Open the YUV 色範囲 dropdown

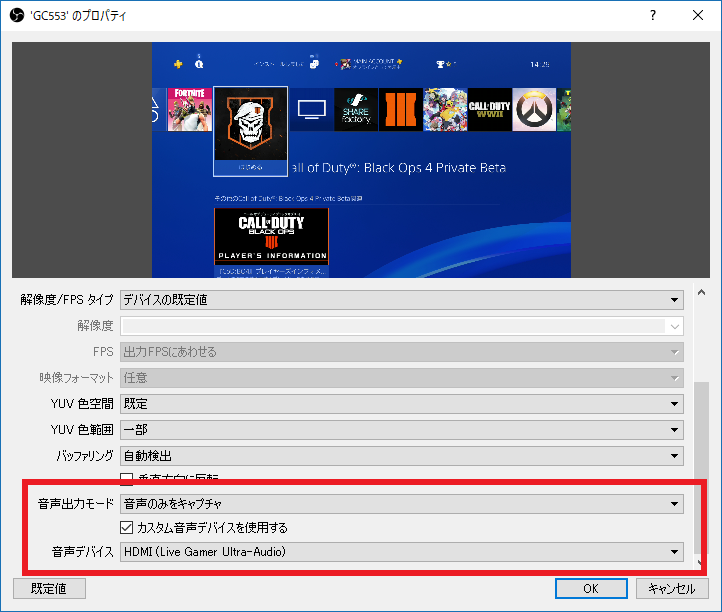[402, 430]
